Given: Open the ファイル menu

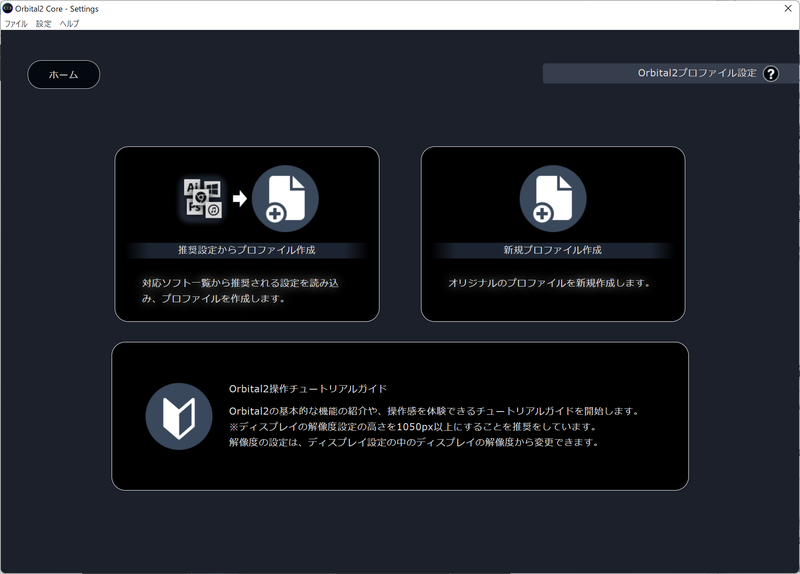Looking at the screenshot, I should [16, 23].
